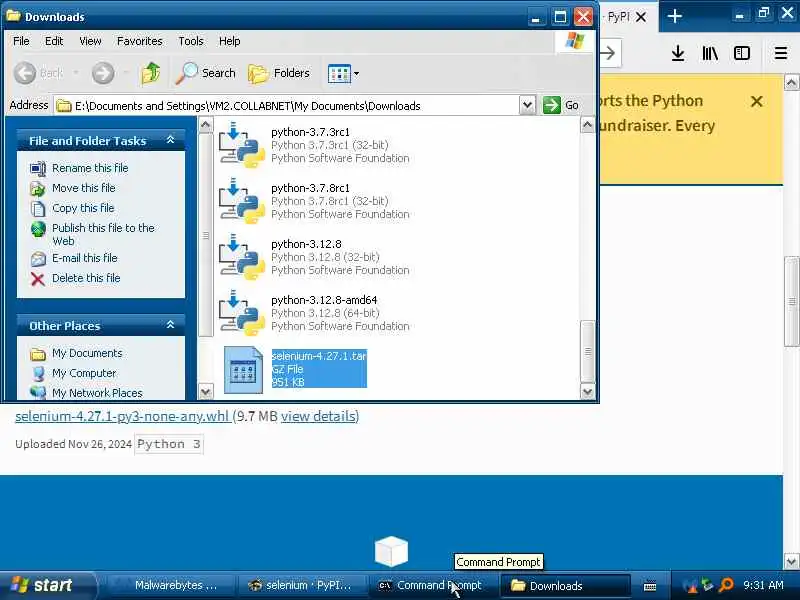This screenshot has height=600, width=800.
Task: Click the file list scroll up arrow
Action: (x=587, y=124)
